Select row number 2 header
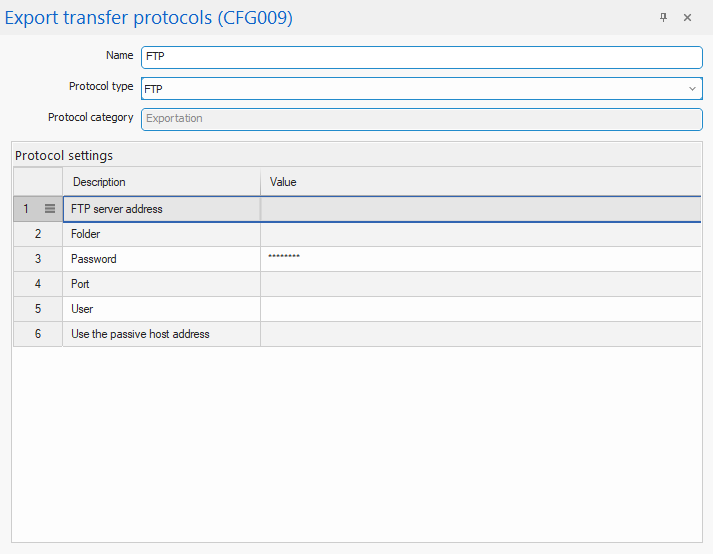The height and width of the screenshot is (554, 713). pyautogui.click(x=38, y=234)
